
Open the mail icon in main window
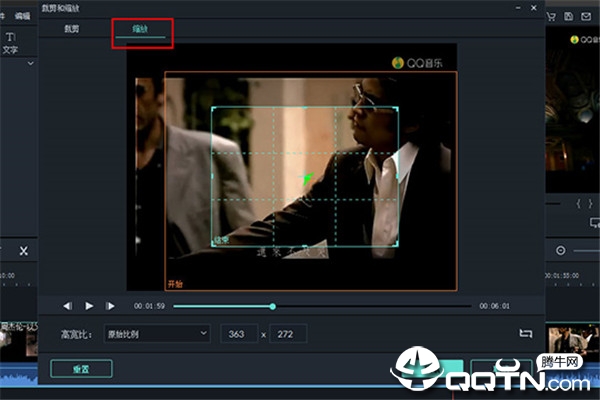586,16
